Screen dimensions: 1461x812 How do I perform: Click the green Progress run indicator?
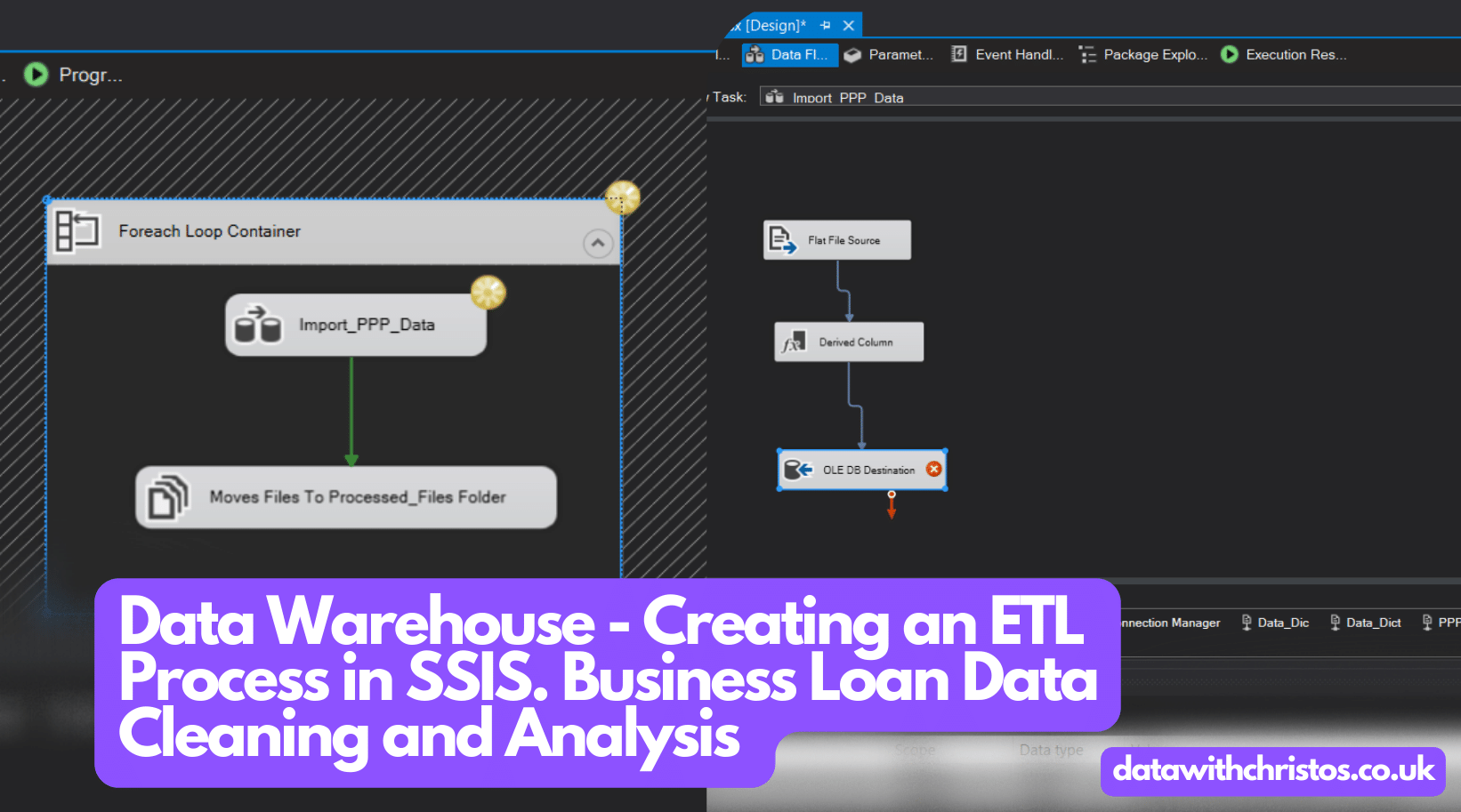[36, 75]
